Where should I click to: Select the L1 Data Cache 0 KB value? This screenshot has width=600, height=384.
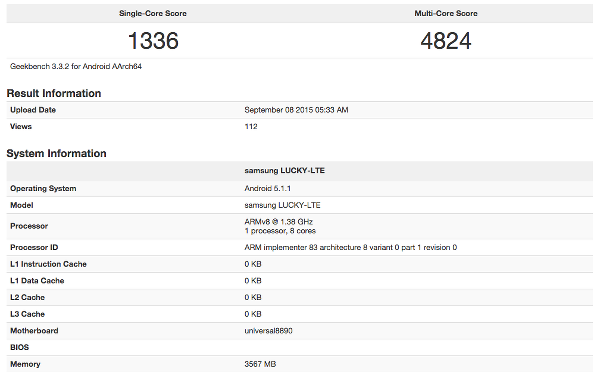253,281
